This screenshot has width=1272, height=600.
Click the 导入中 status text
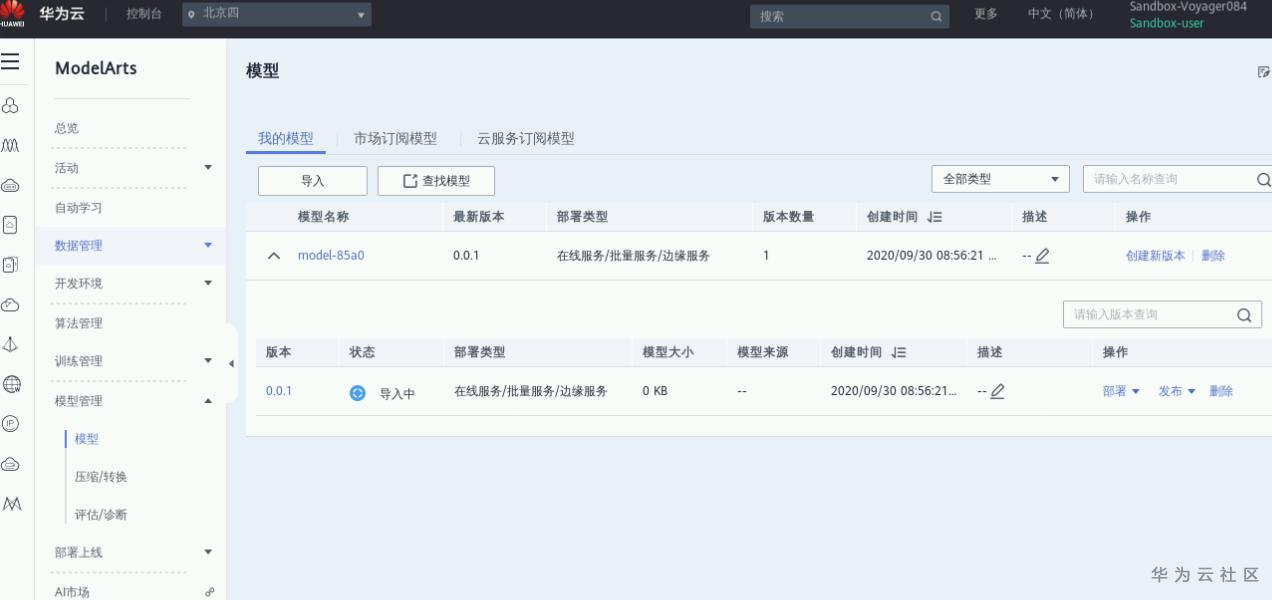[x=397, y=393]
